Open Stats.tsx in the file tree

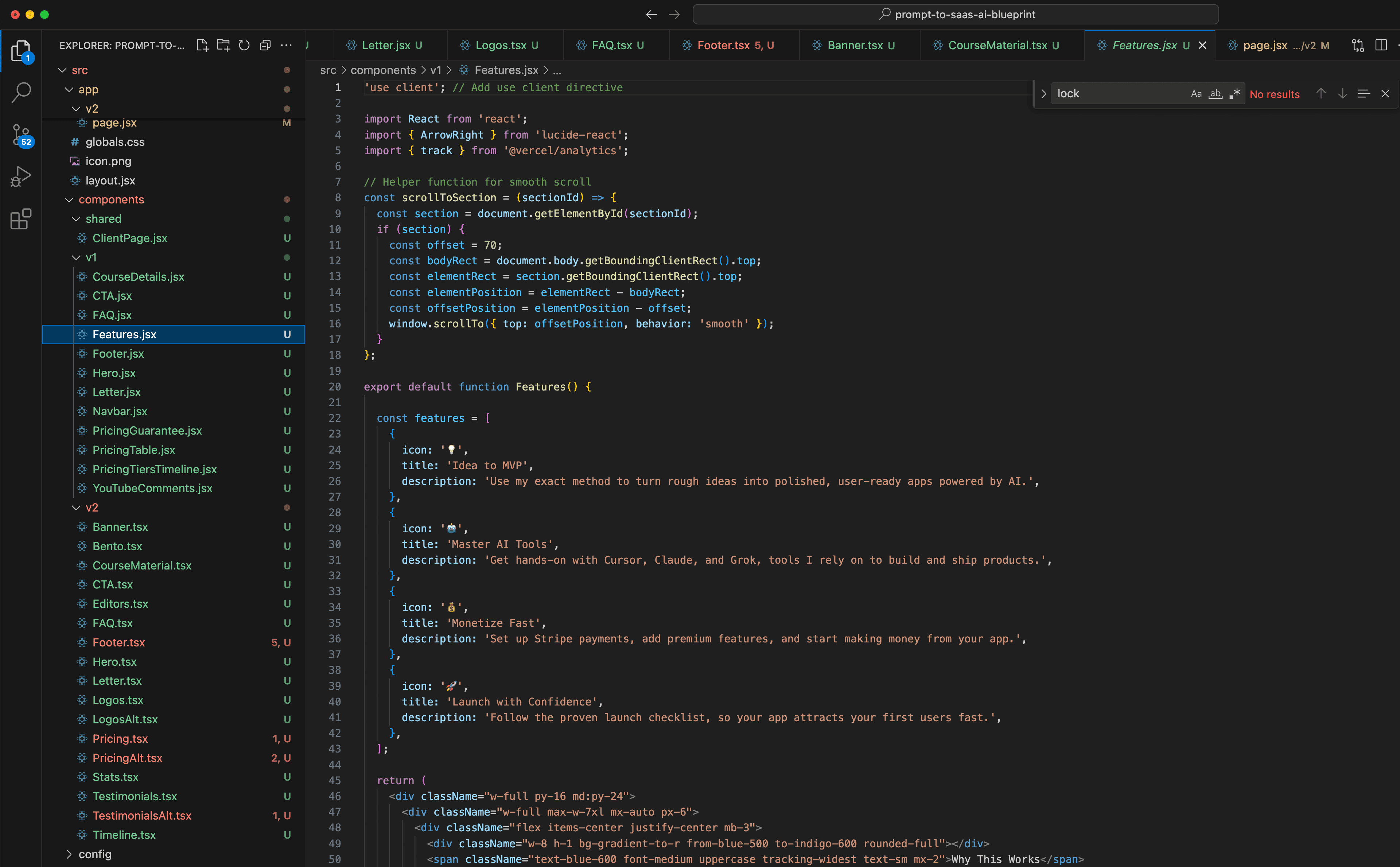(x=173, y=777)
